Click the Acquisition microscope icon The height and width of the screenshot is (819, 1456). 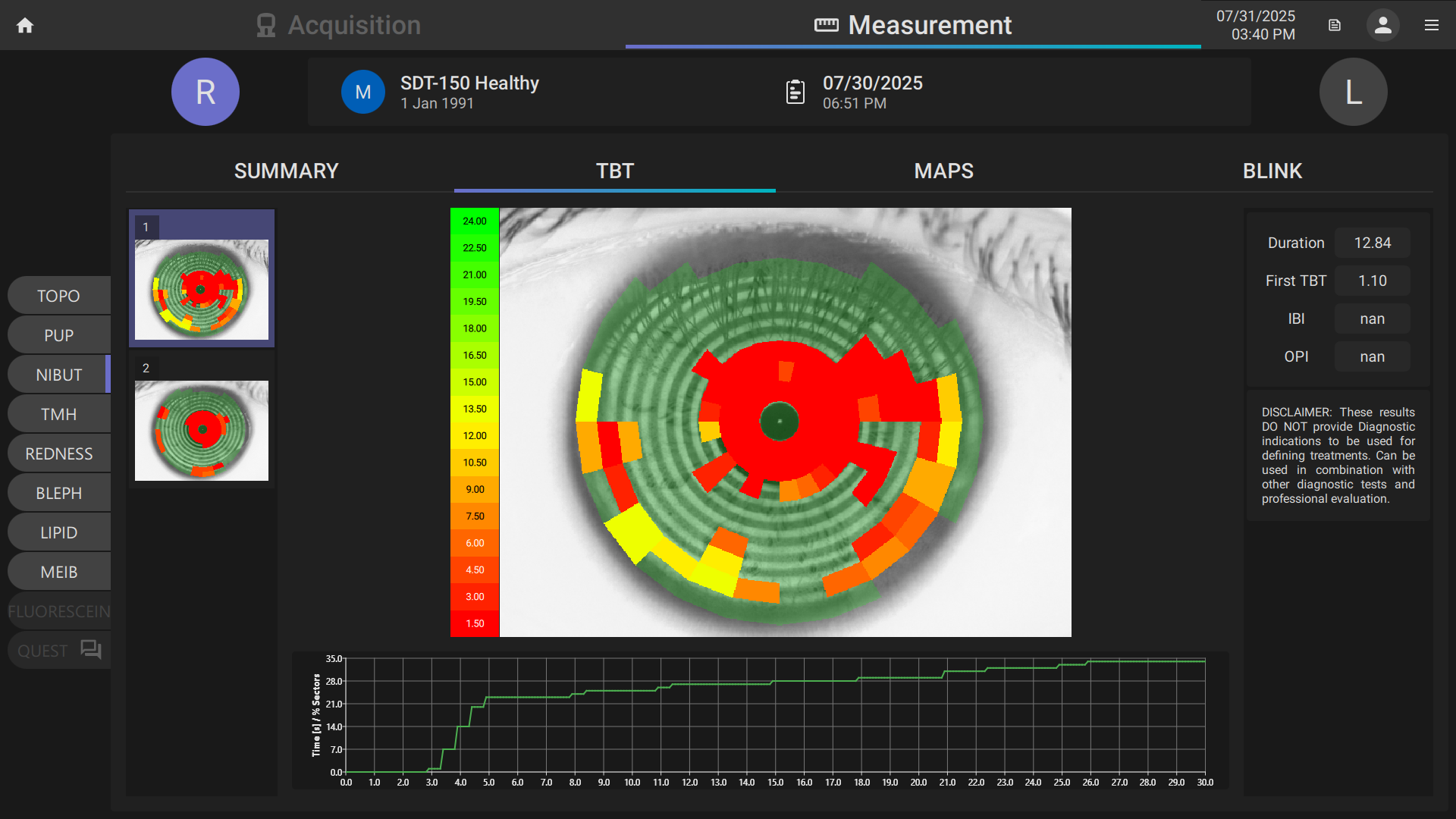point(265,26)
